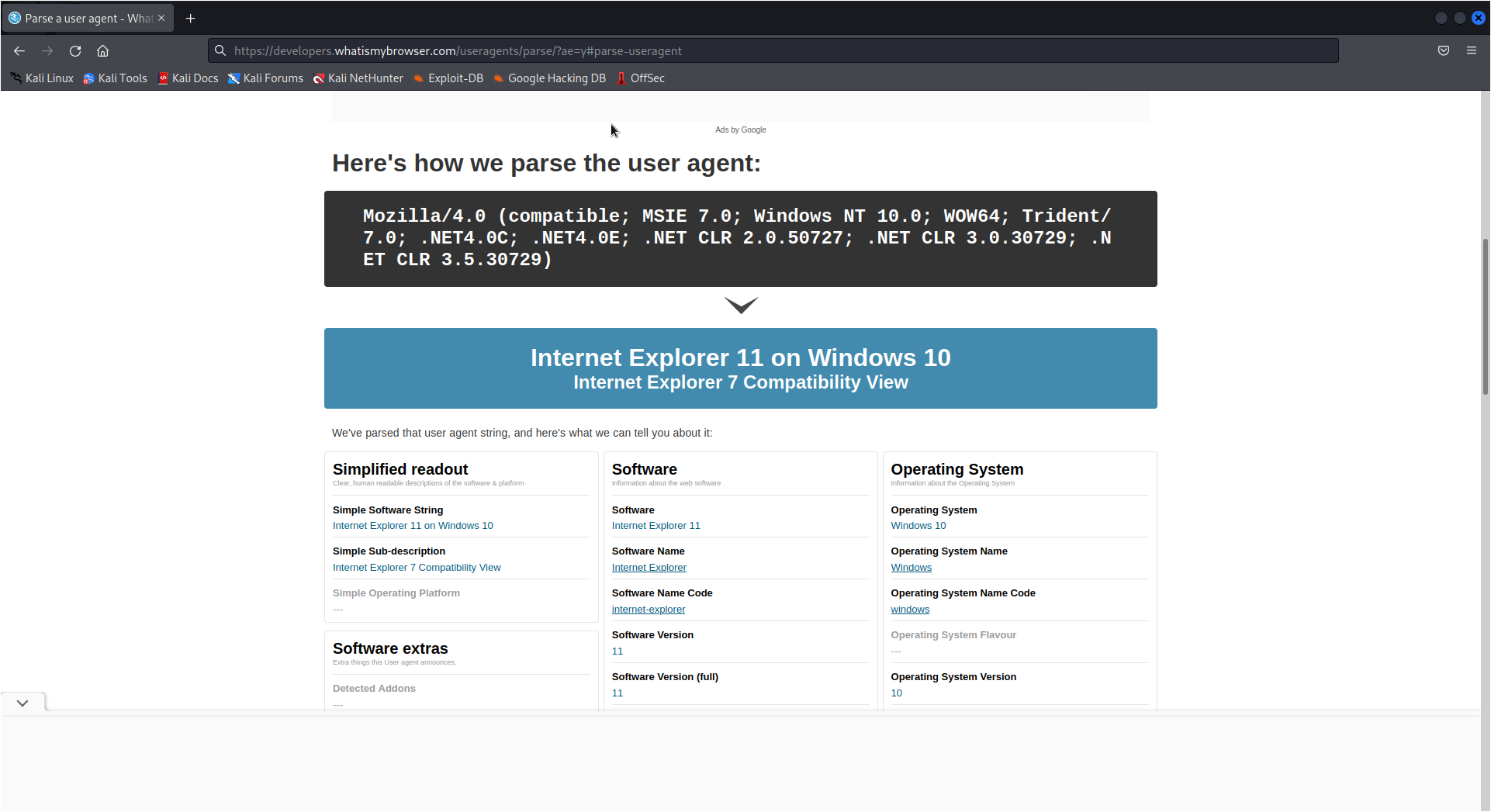Click the Exploit-DB bookmark favicon
Image resolution: width=1491 pixels, height=812 pixels.
[x=419, y=78]
